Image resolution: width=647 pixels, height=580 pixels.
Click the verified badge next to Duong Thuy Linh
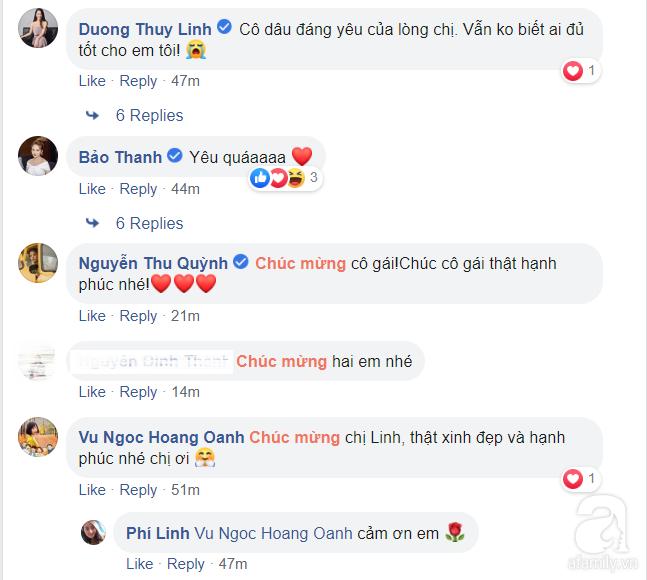(225, 27)
